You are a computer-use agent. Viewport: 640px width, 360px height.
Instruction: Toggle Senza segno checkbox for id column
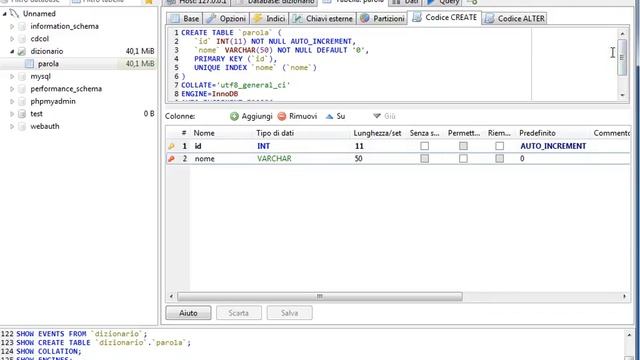click(424, 146)
